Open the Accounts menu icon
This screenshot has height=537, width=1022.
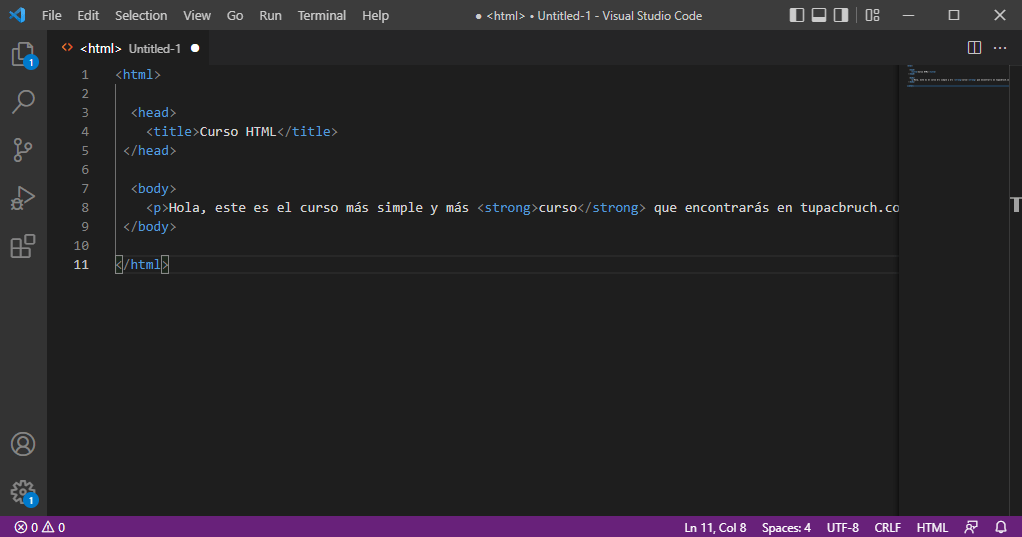click(x=23, y=444)
